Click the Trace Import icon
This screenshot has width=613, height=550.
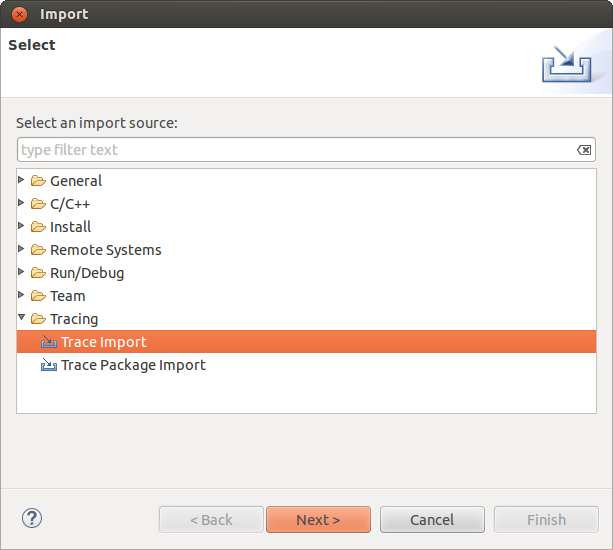point(49,342)
